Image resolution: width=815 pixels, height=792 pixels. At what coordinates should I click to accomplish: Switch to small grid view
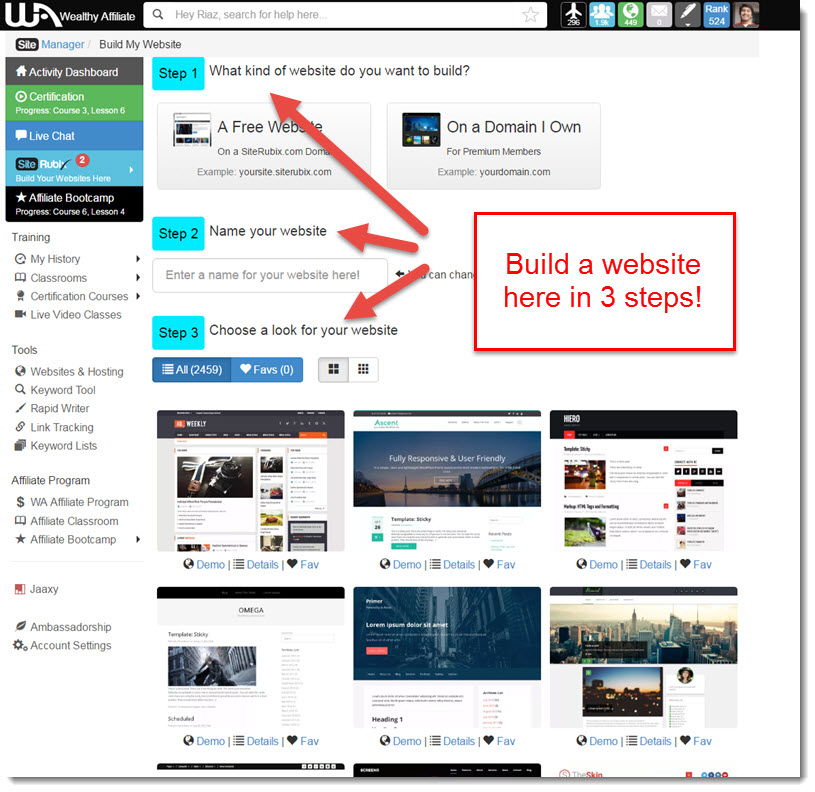click(363, 369)
